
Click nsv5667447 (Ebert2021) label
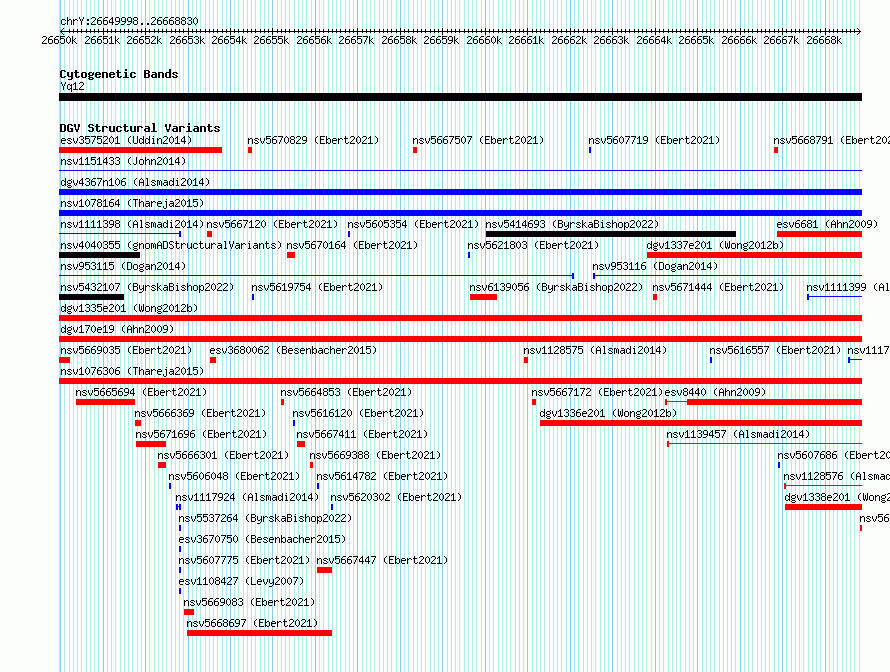382,560
